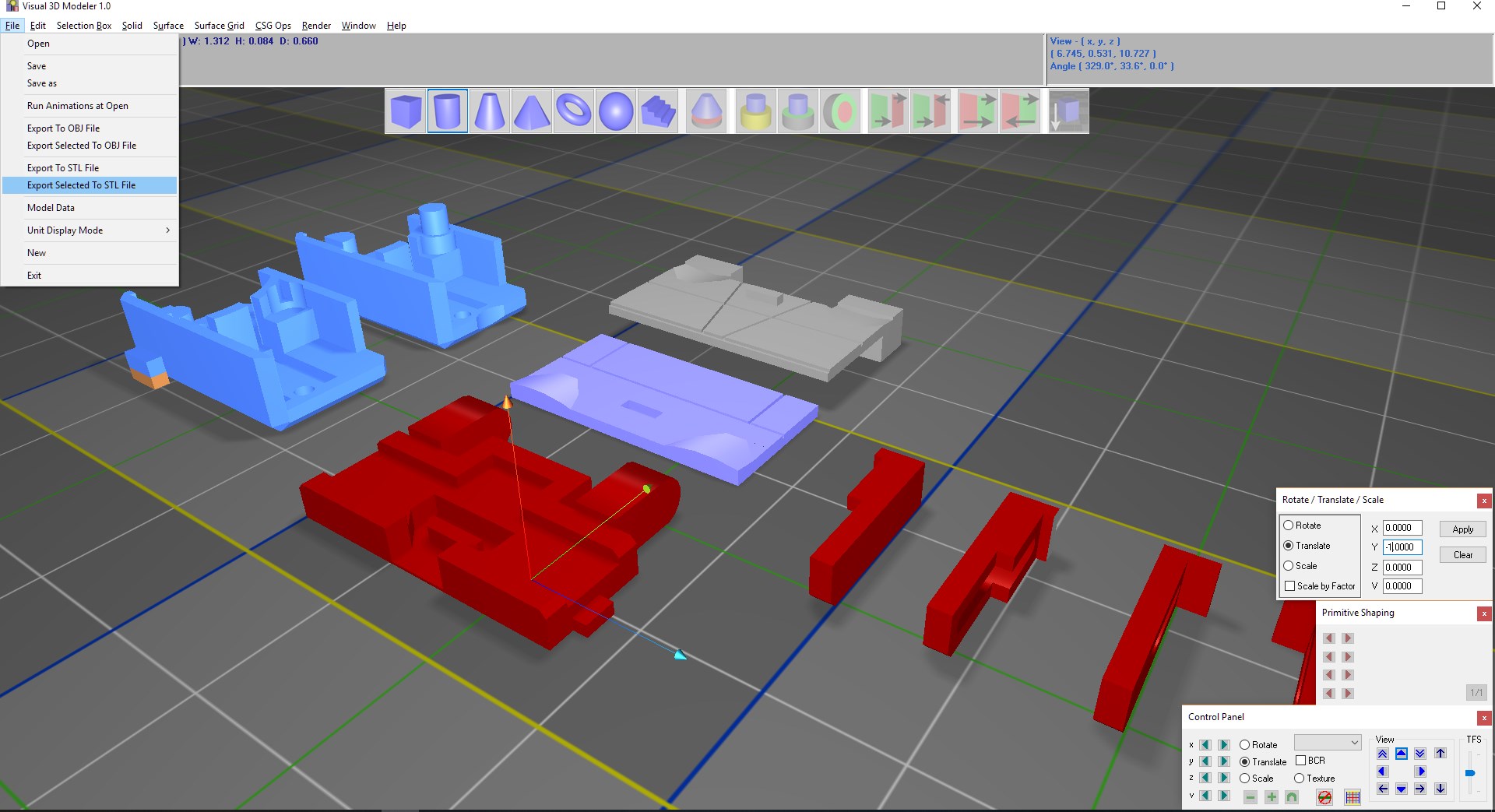The image size is (1495, 812).
Task: Click Clear to reset transform values
Action: point(1462,554)
